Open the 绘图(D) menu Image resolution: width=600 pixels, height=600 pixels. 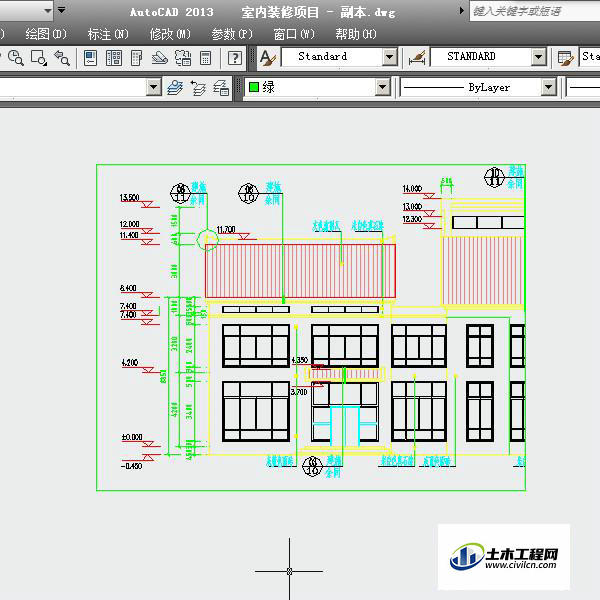pos(46,34)
